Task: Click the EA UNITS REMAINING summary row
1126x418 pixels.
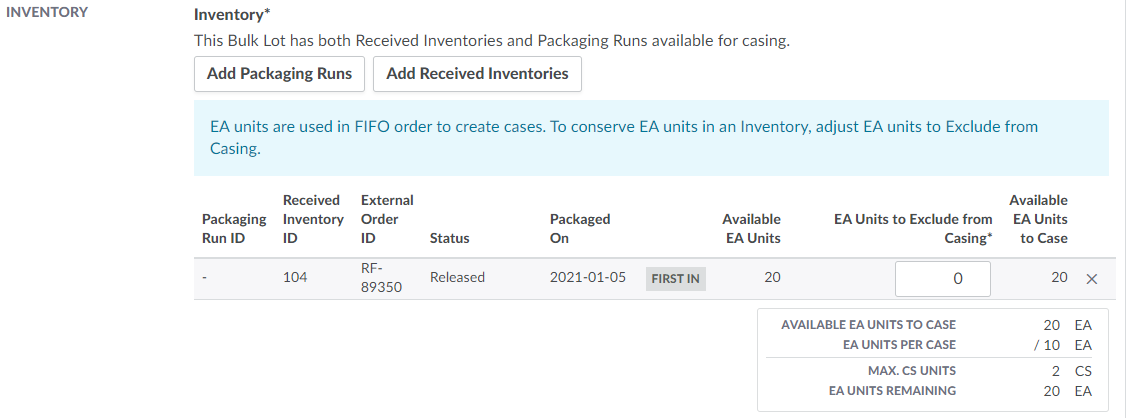Action: (932, 391)
